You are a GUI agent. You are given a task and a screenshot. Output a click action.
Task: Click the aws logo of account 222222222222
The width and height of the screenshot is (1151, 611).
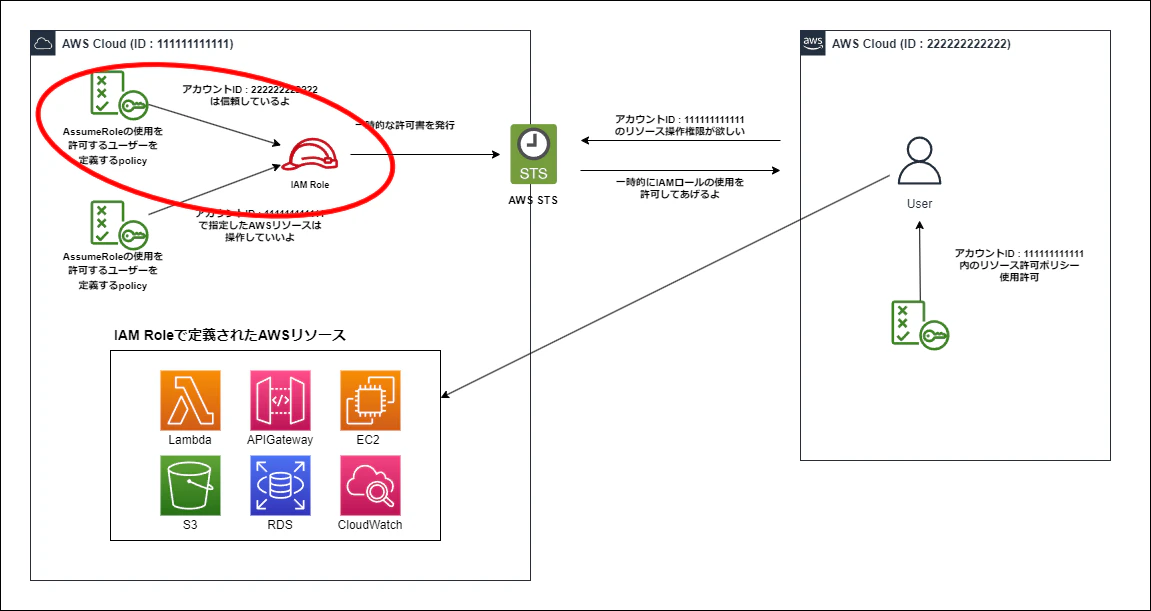point(813,43)
